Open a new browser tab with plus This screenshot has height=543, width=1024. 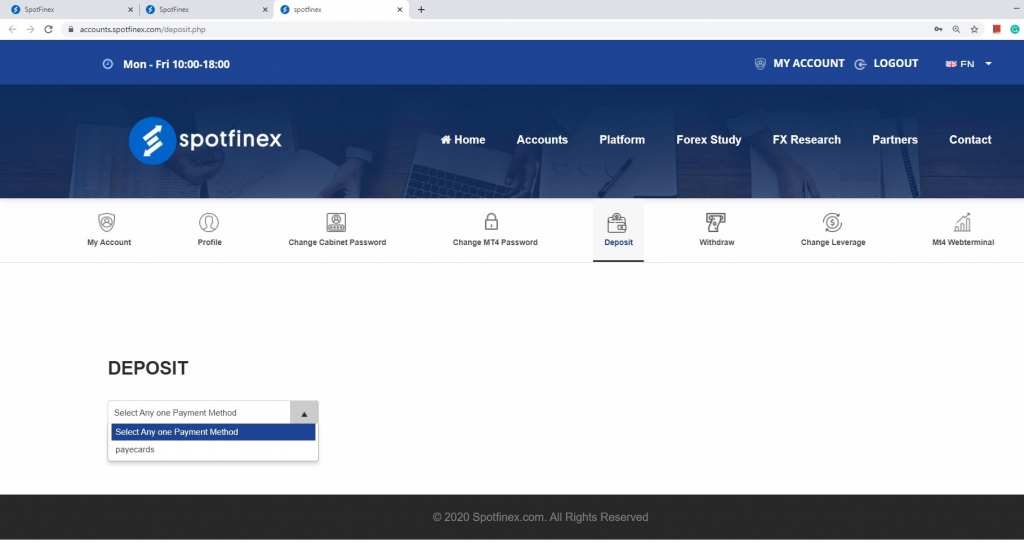[421, 10]
